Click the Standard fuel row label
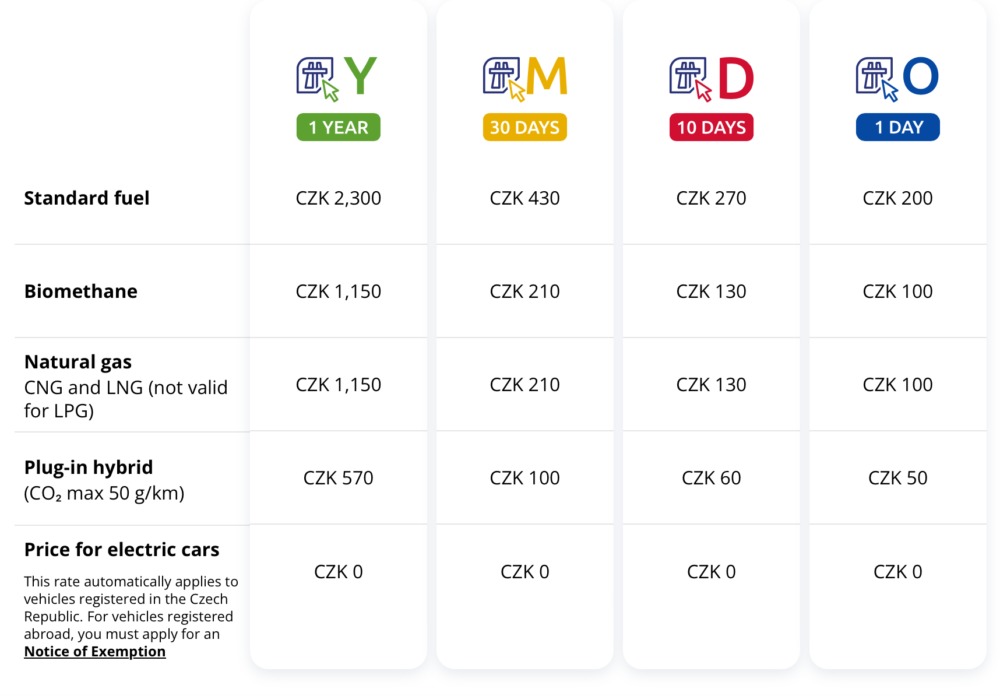1000x696 pixels. coord(87,198)
